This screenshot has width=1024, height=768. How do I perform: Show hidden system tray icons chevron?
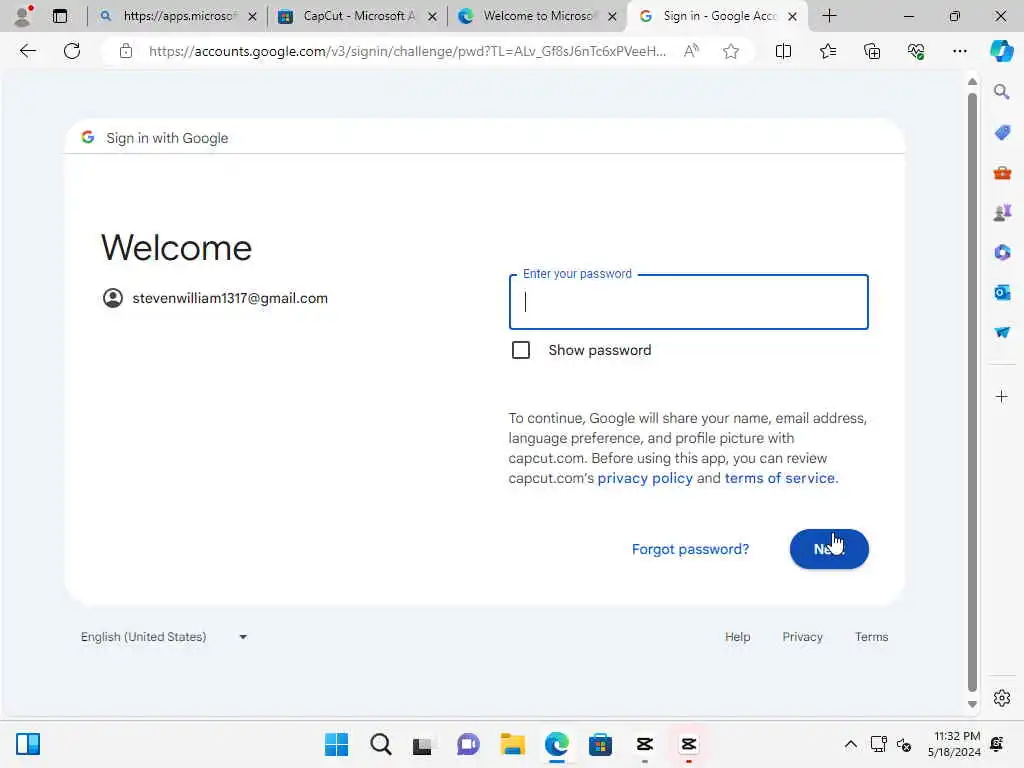click(850, 744)
